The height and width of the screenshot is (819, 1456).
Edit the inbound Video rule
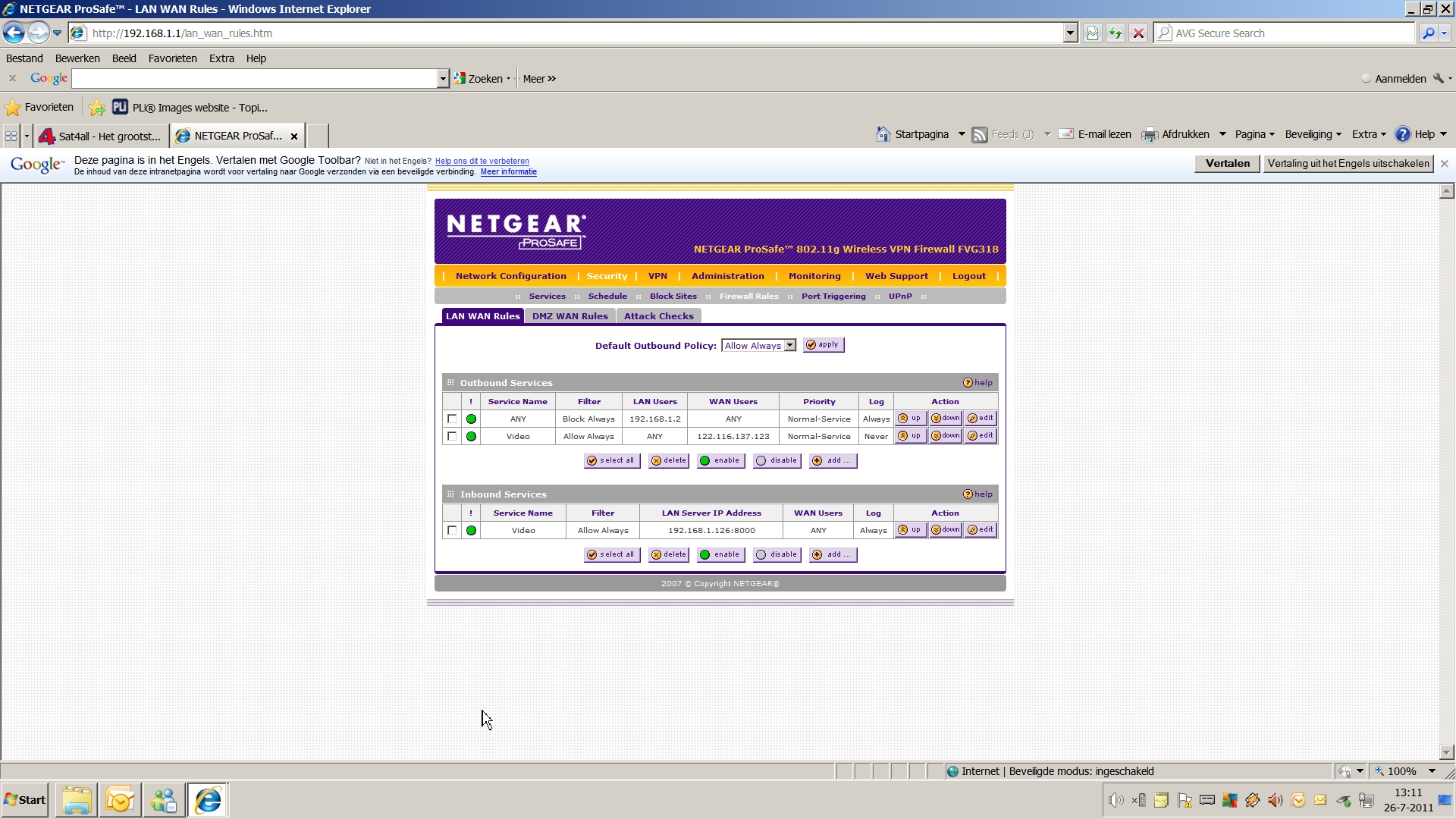click(x=981, y=529)
